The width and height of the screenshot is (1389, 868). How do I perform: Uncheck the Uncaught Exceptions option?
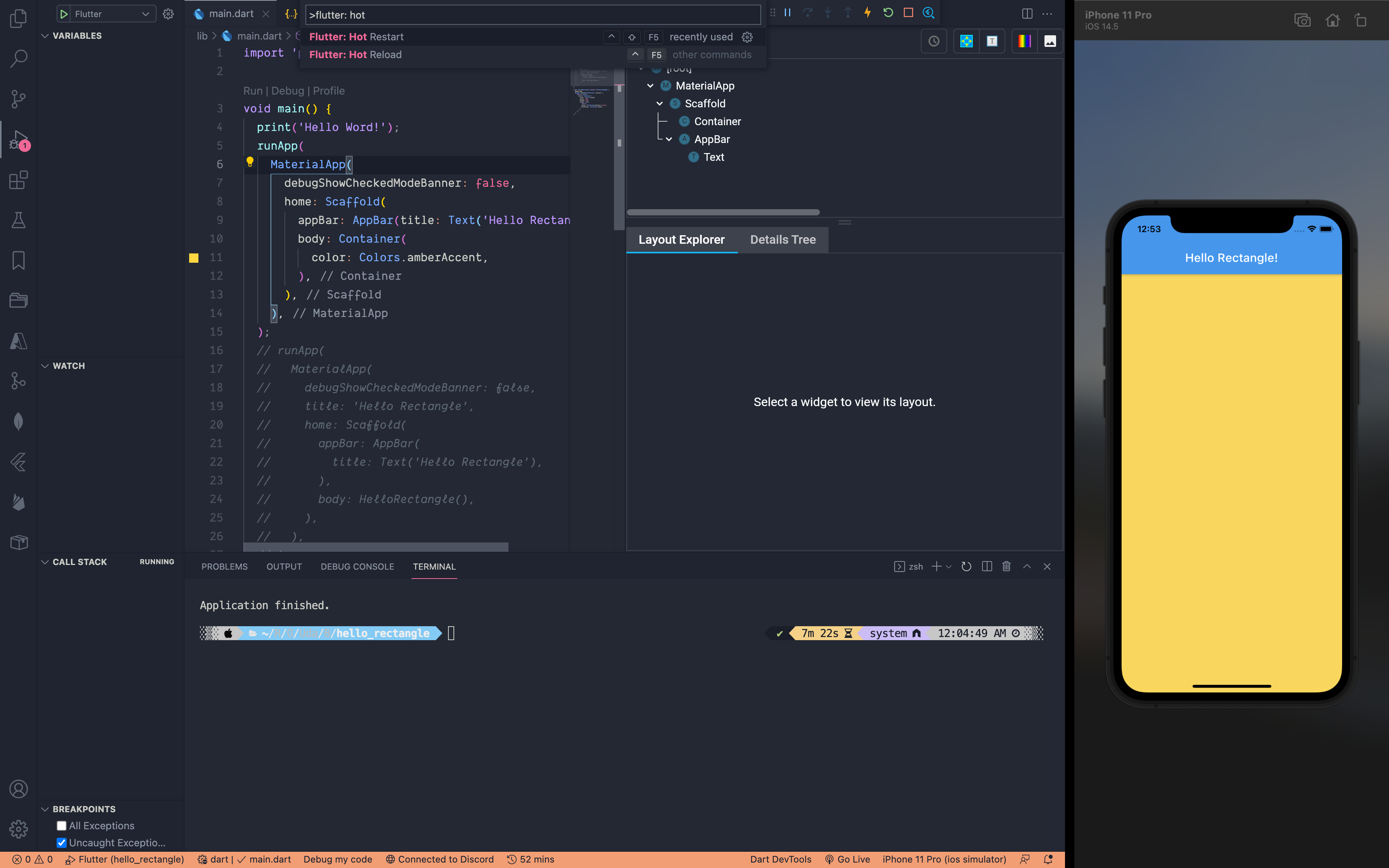(x=61, y=843)
